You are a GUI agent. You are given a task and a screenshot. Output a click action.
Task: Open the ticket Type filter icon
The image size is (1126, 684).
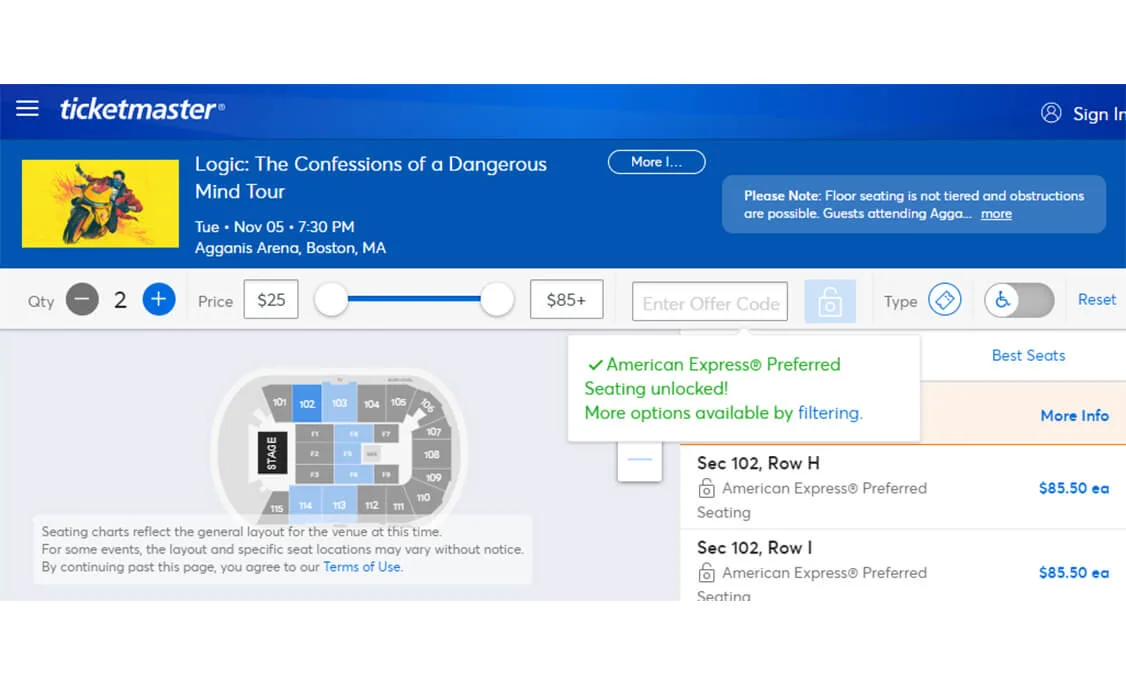pyautogui.click(x=944, y=300)
